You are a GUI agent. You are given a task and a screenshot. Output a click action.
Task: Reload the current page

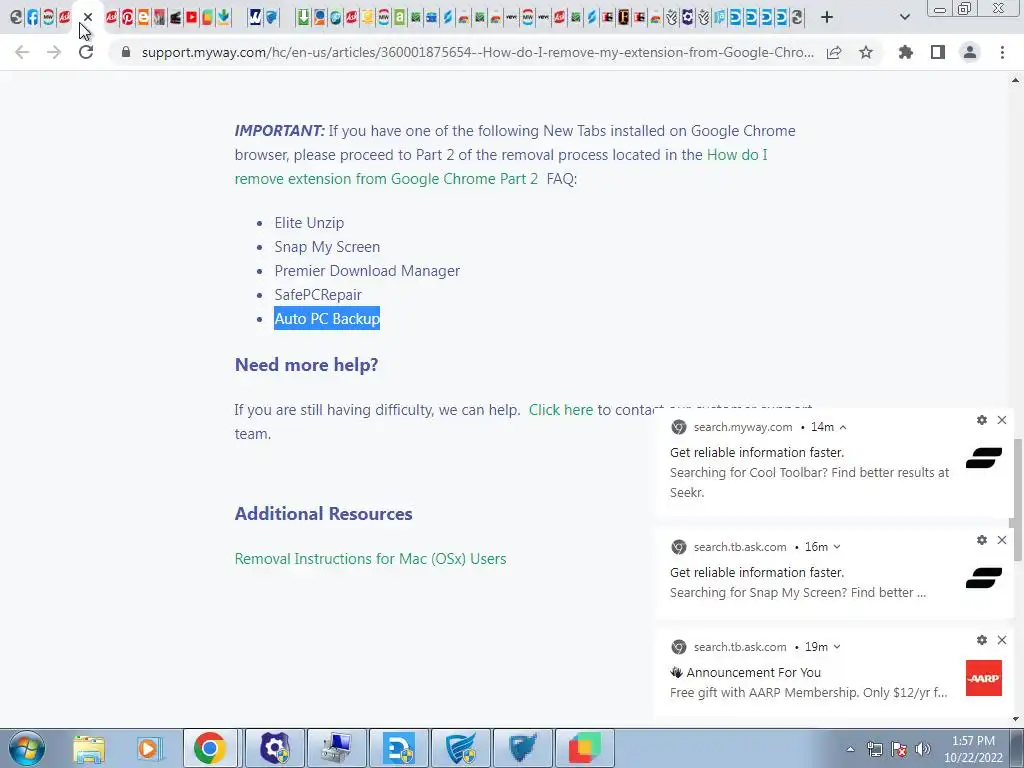point(86,52)
